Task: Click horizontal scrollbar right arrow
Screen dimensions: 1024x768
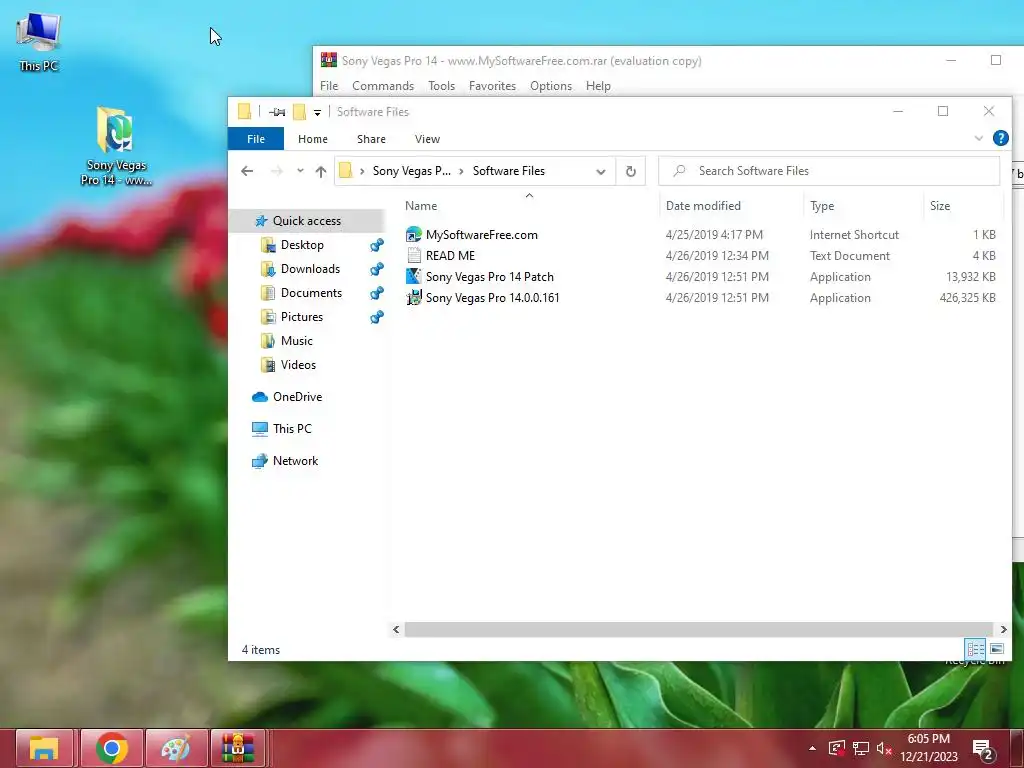Action: (1004, 630)
